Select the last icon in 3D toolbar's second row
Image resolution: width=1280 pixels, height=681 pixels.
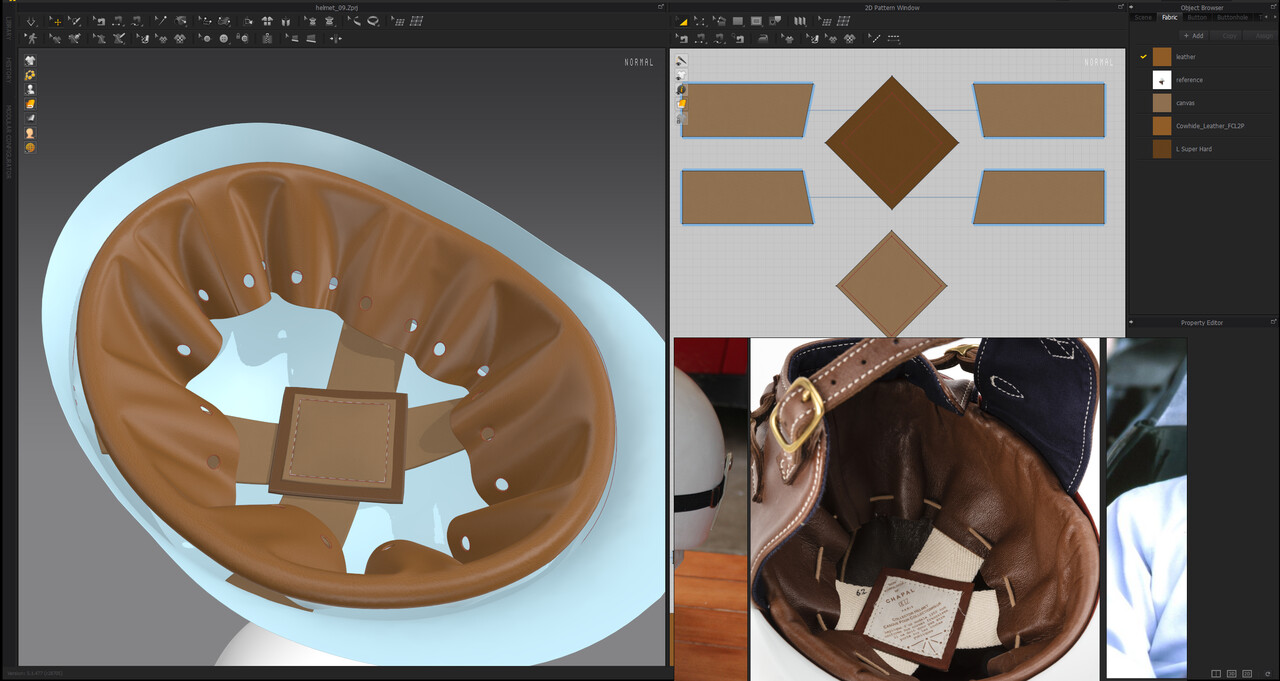click(x=335, y=38)
